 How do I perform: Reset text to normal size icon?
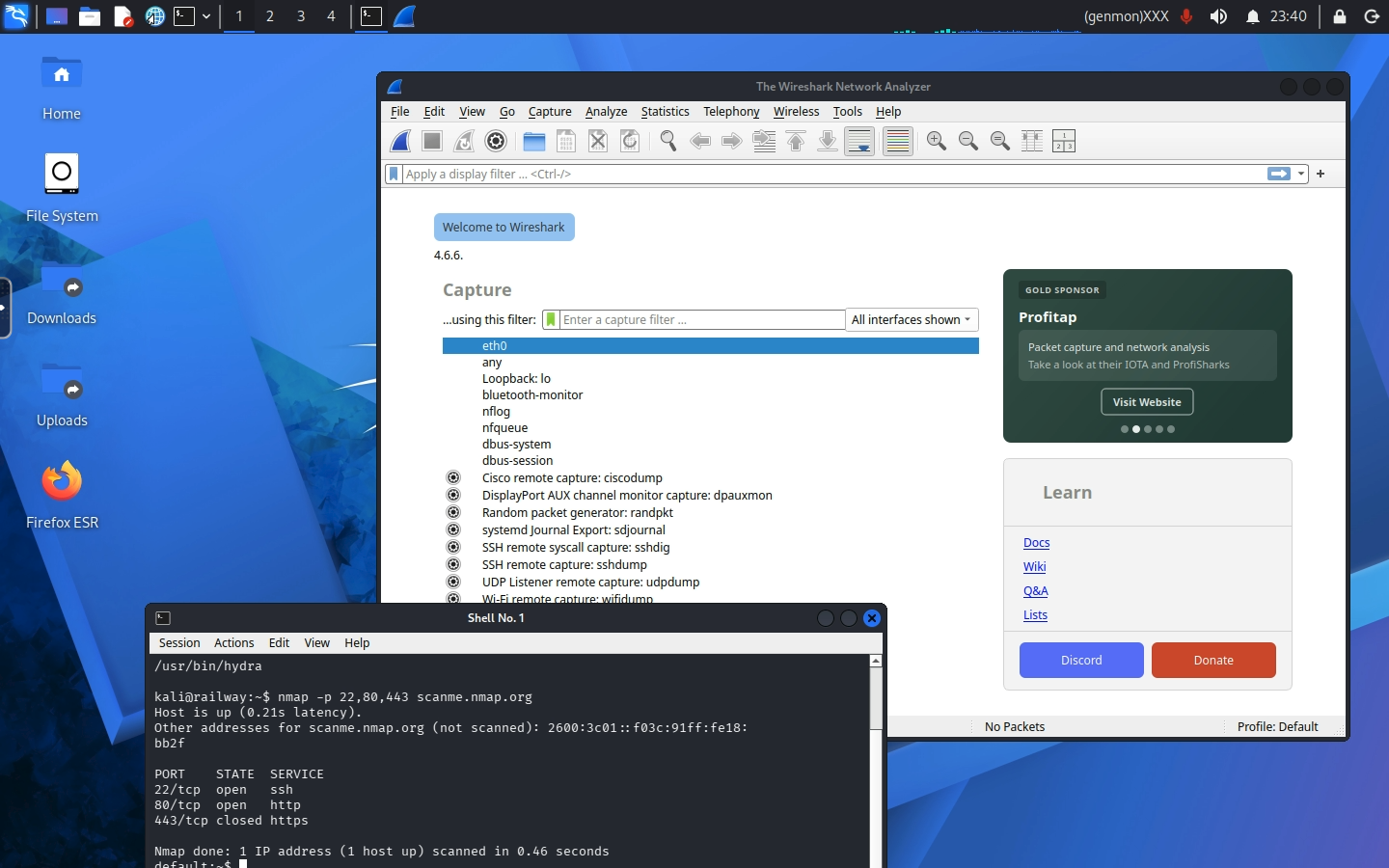point(999,141)
